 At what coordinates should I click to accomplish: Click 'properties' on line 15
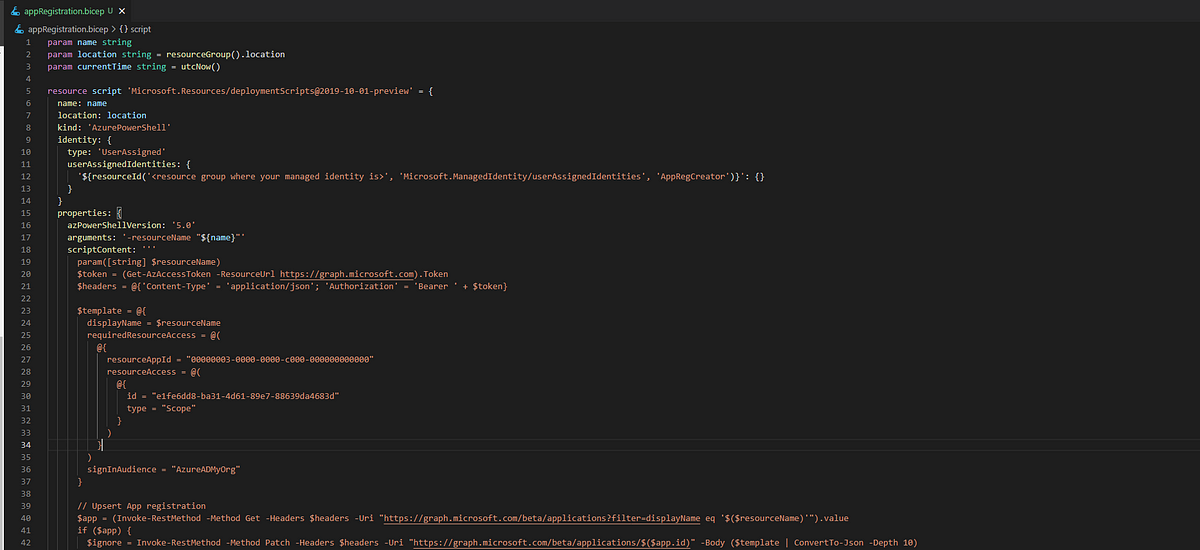point(82,212)
